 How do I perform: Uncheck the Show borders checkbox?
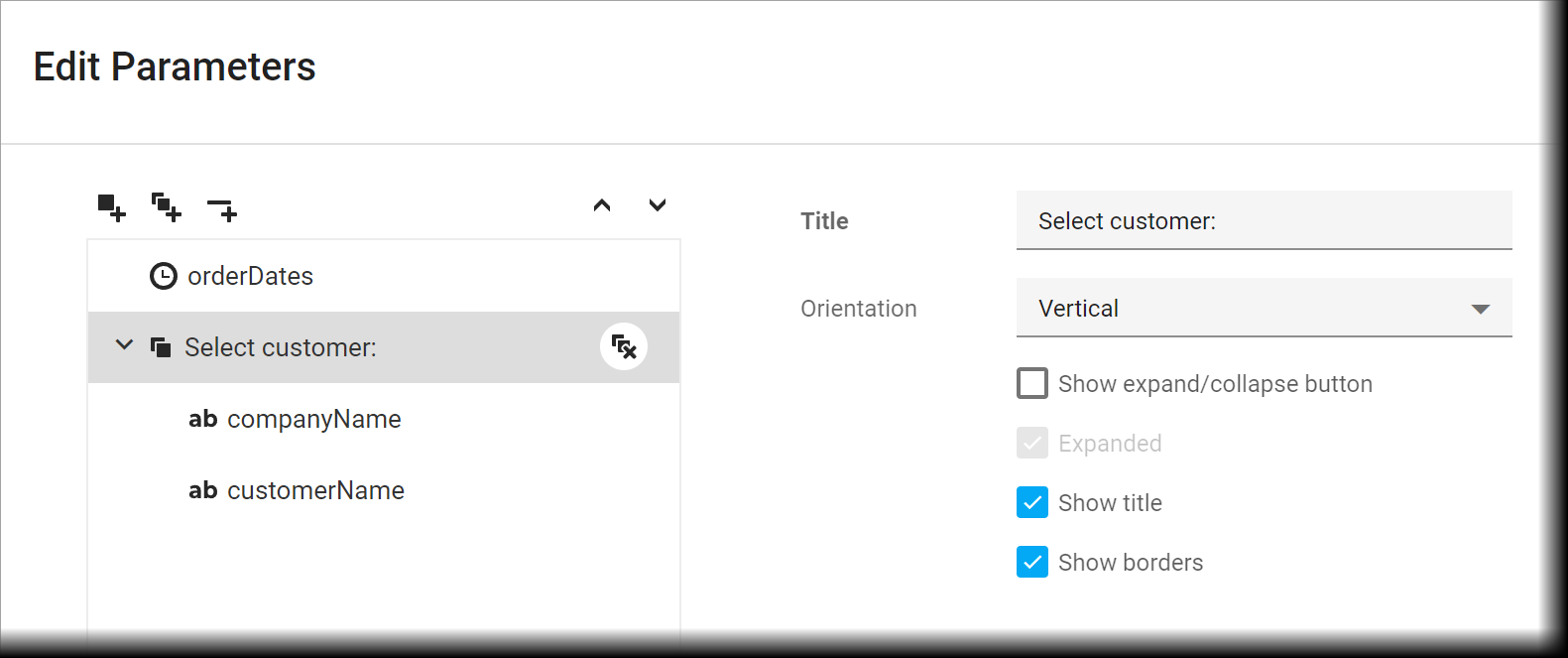(1032, 562)
